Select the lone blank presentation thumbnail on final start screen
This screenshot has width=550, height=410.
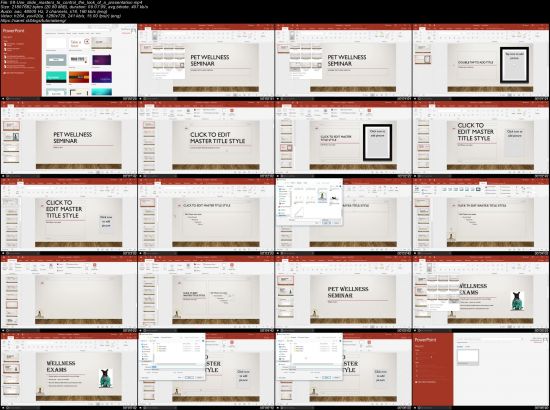468,356
